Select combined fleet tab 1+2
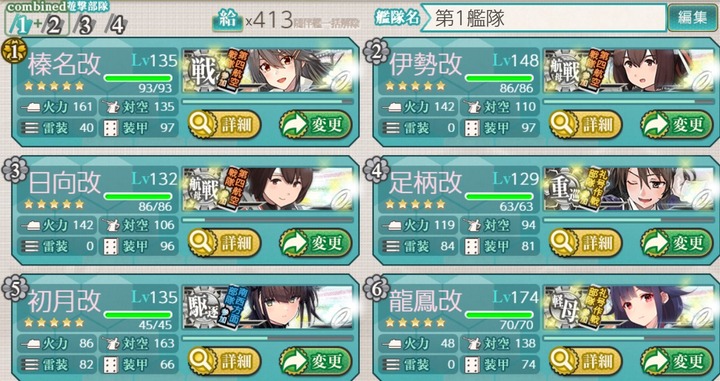The image size is (720, 381). pyautogui.click(x=37, y=26)
